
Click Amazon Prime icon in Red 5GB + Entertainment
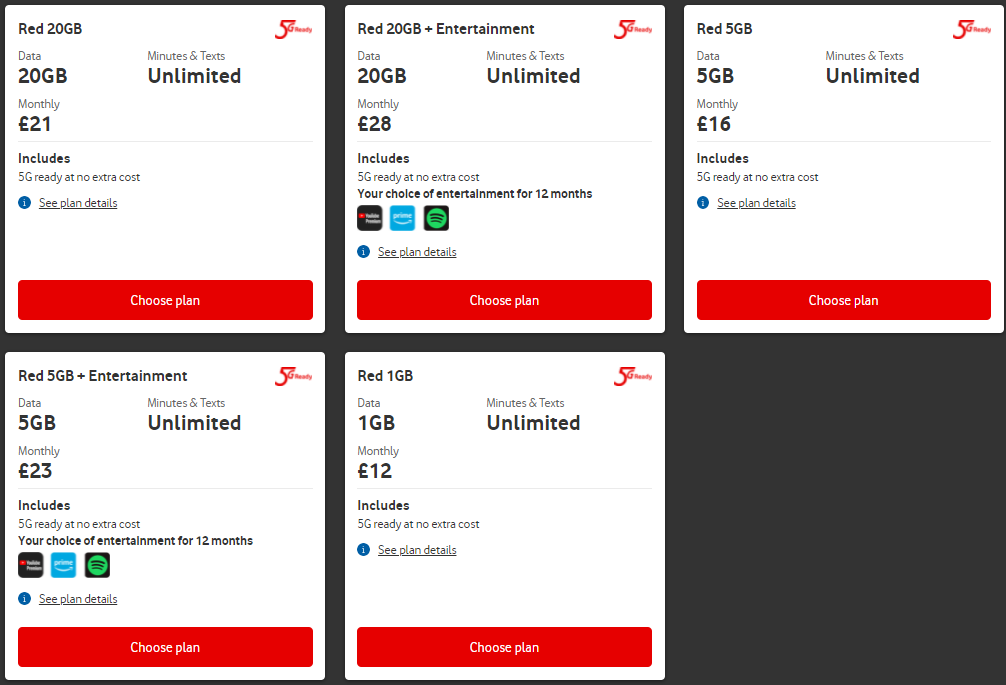(64, 565)
